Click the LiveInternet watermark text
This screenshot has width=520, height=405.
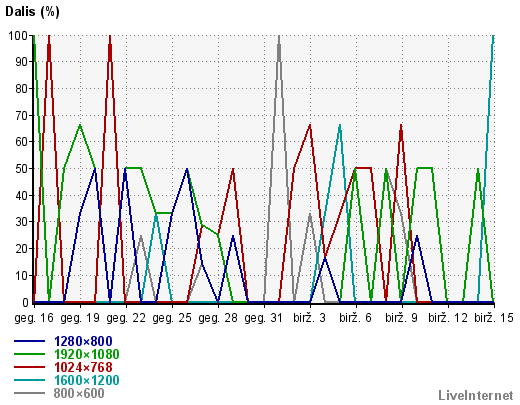(x=476, y=395)
